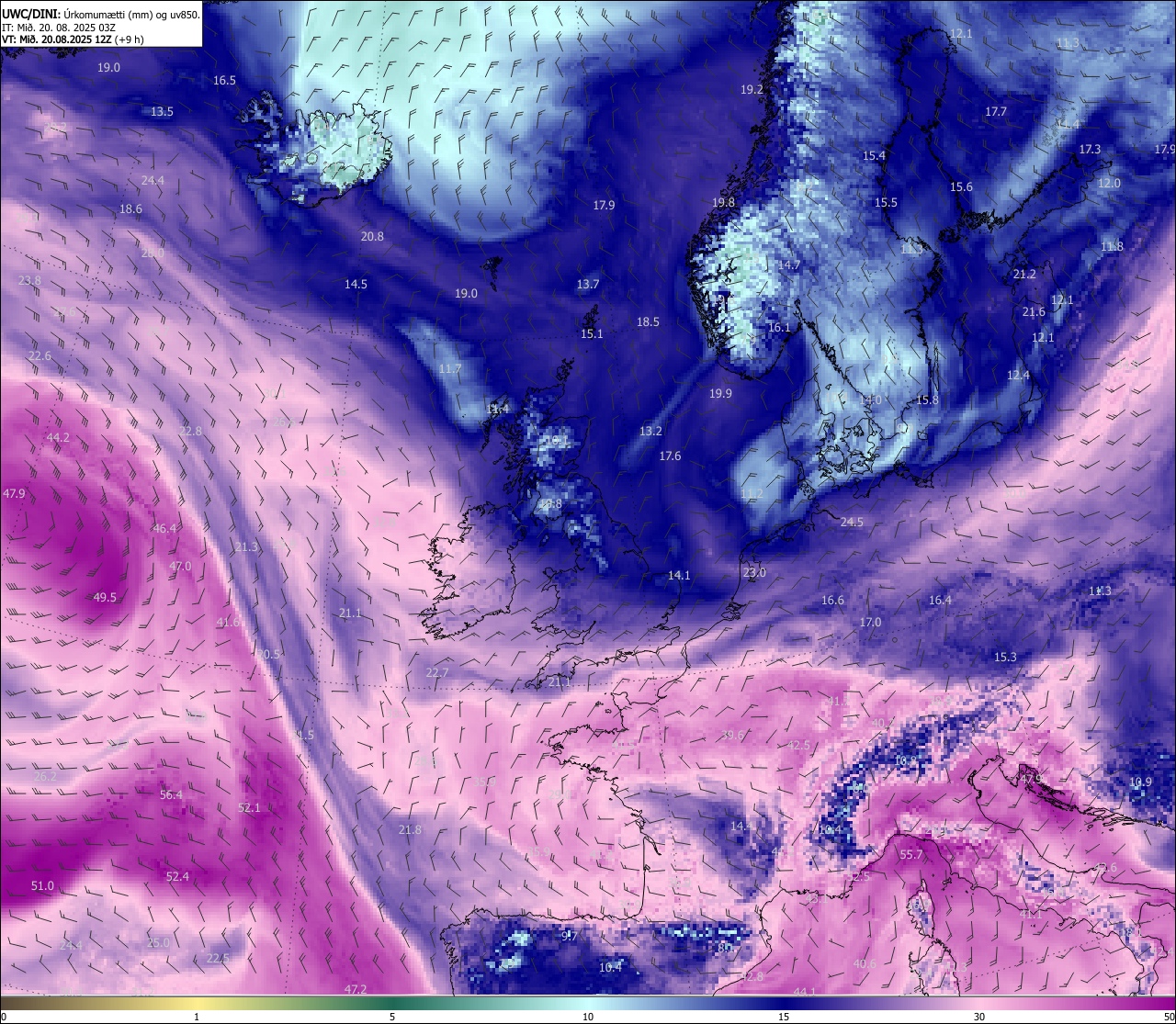Click the 55.7 value label
The width and height of the screenshot is (1176, 1024).
coord(910,855)
